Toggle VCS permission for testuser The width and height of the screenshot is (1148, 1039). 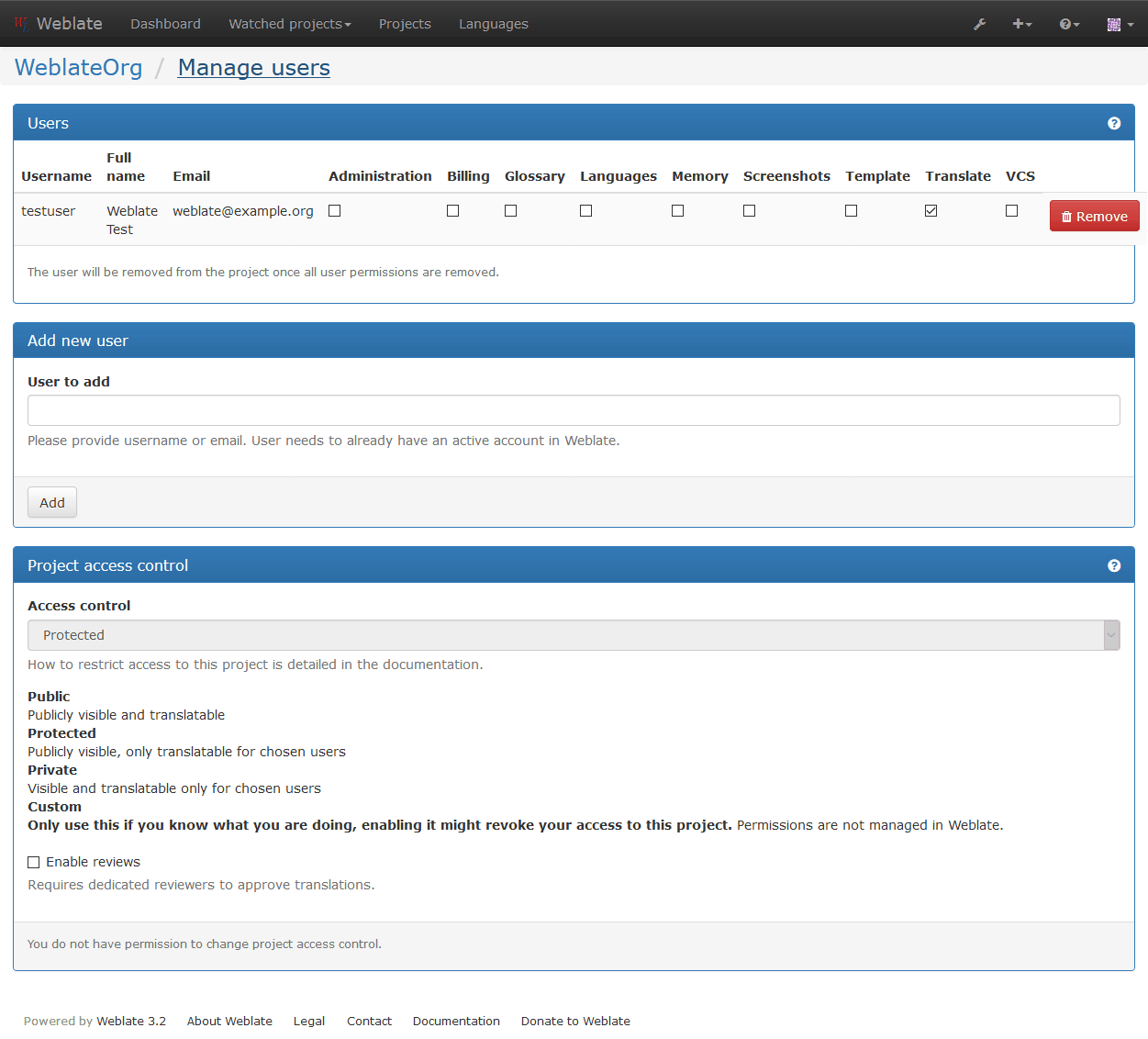pyautogui.click(x=1012, y=211)
